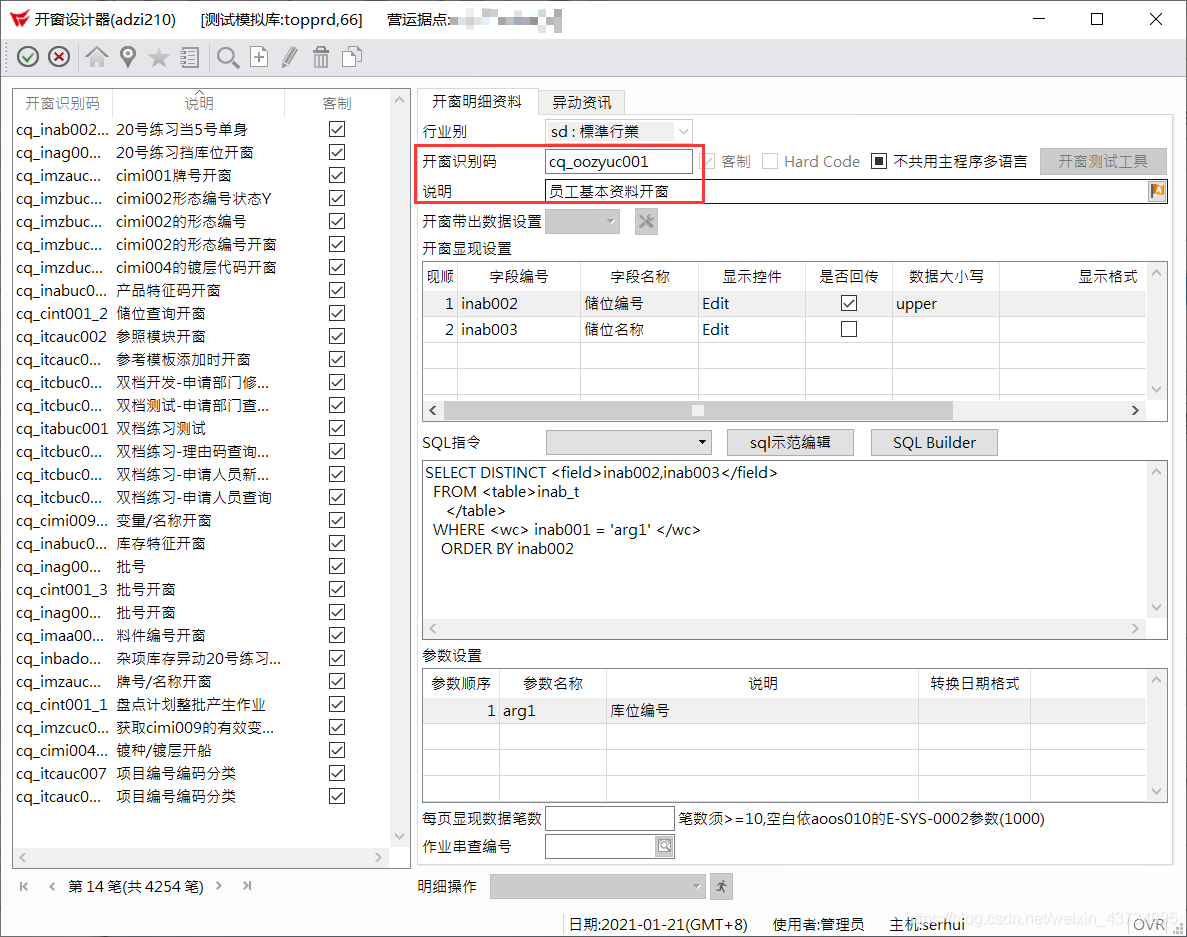1187x937 pixels.
Task: Click the copy record icon
Action: [x=352, y=57]
